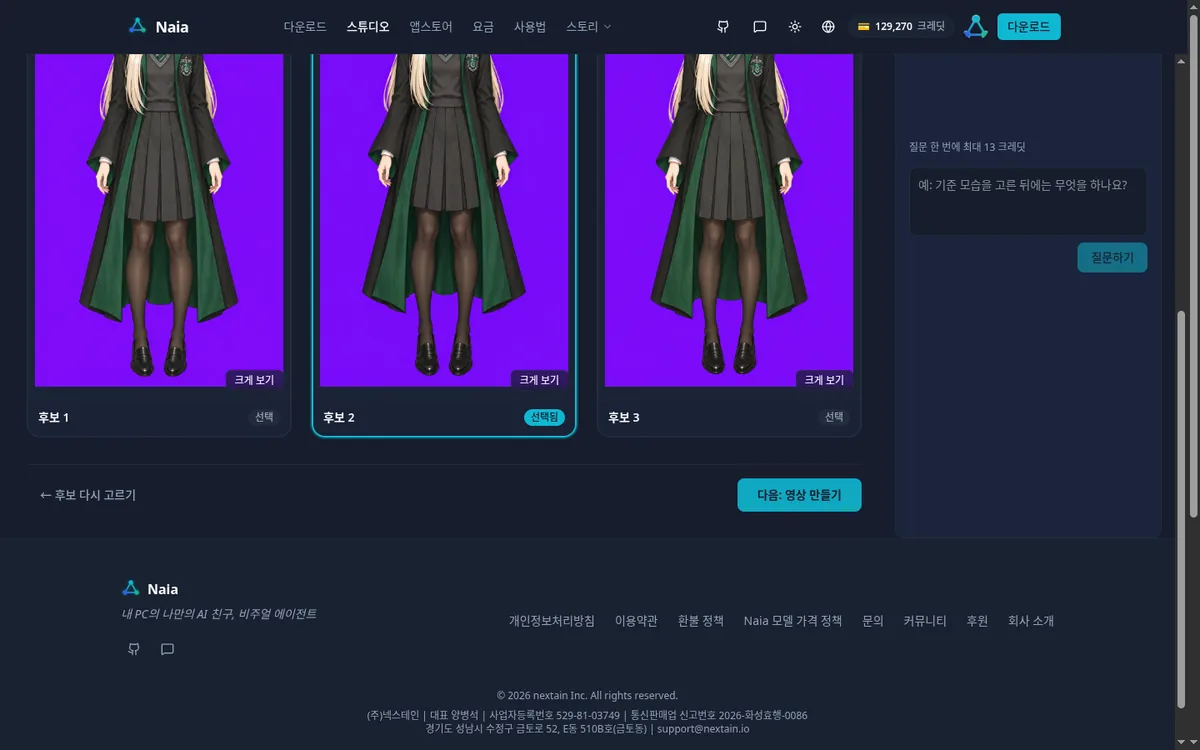
Task: Select 후보 3 with its 선택 toggle
Action: click(834, 417)
